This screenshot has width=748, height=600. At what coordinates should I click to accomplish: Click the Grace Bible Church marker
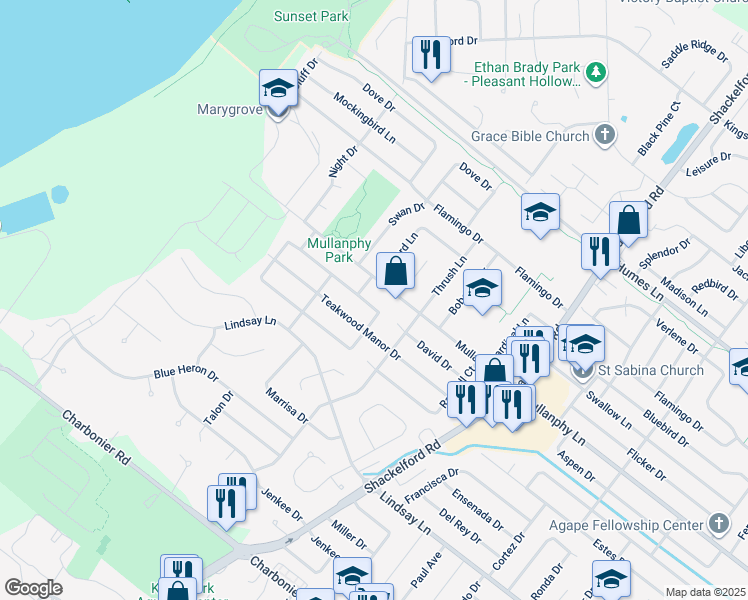(x=604, y=134)
